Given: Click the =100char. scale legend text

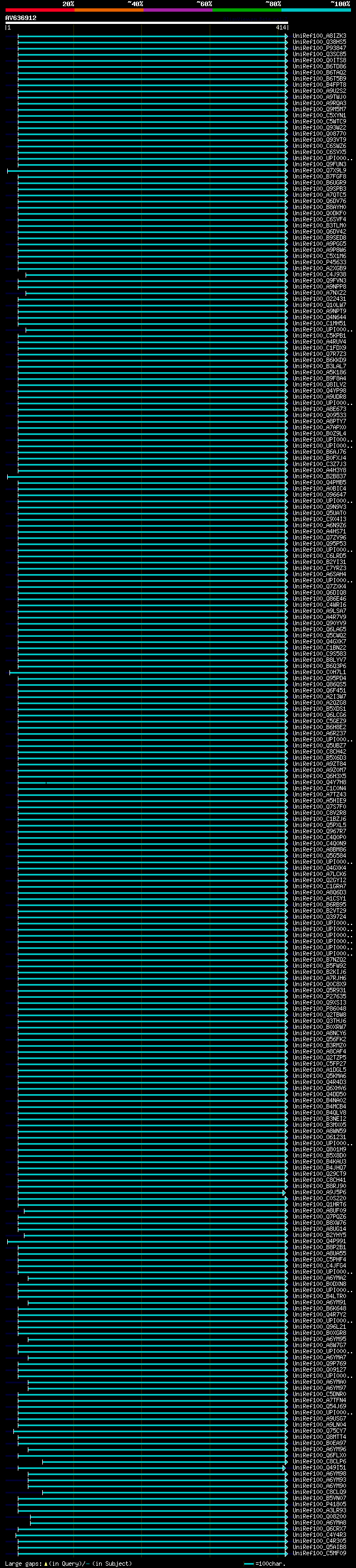Looking at the screenshot, I should (270, 1564).
